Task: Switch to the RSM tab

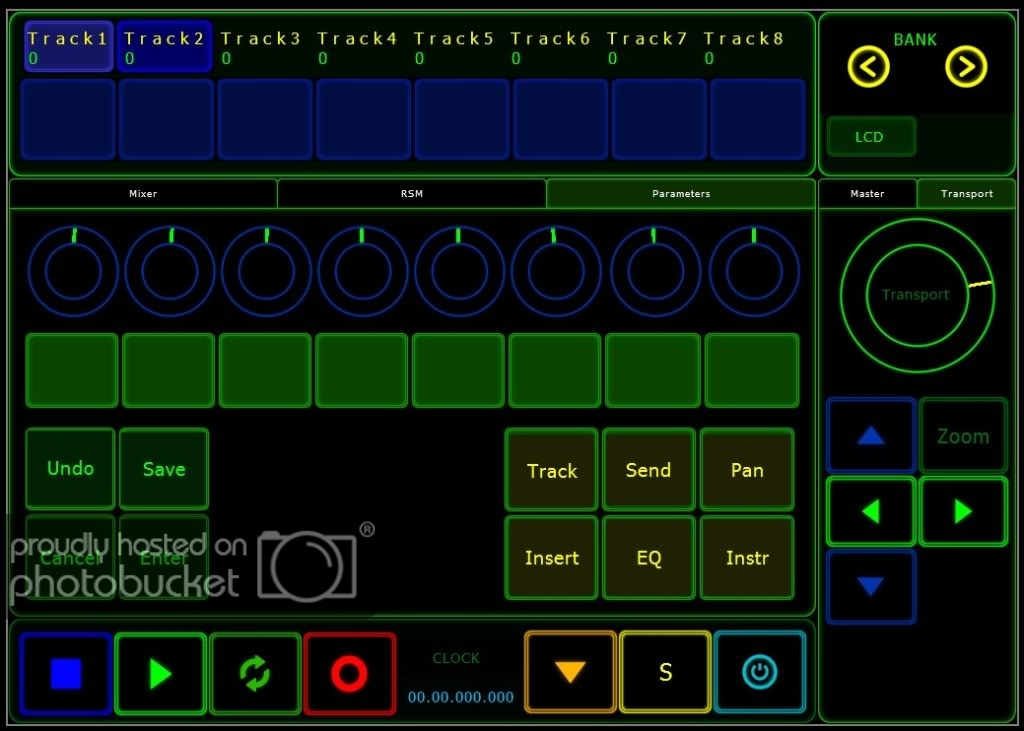Action: click(412, 194)
